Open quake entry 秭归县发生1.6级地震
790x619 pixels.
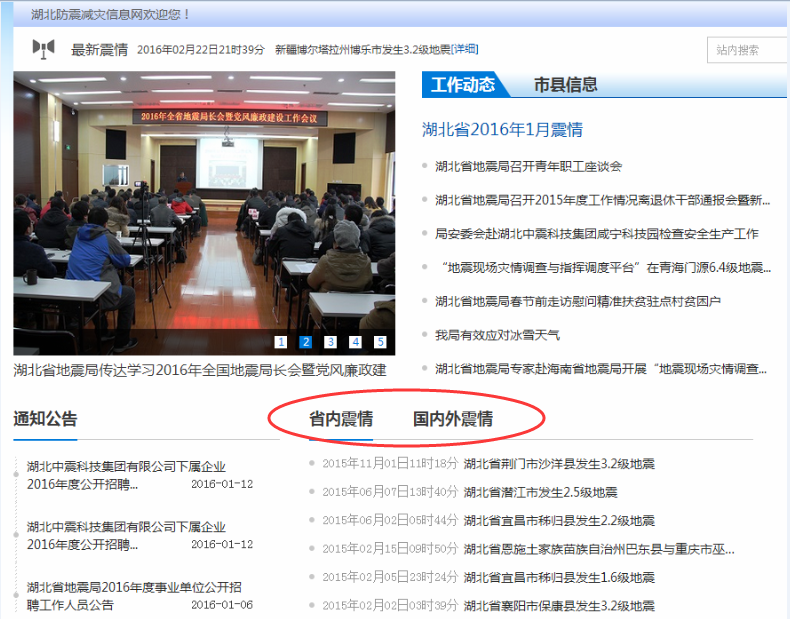point(559,577)
